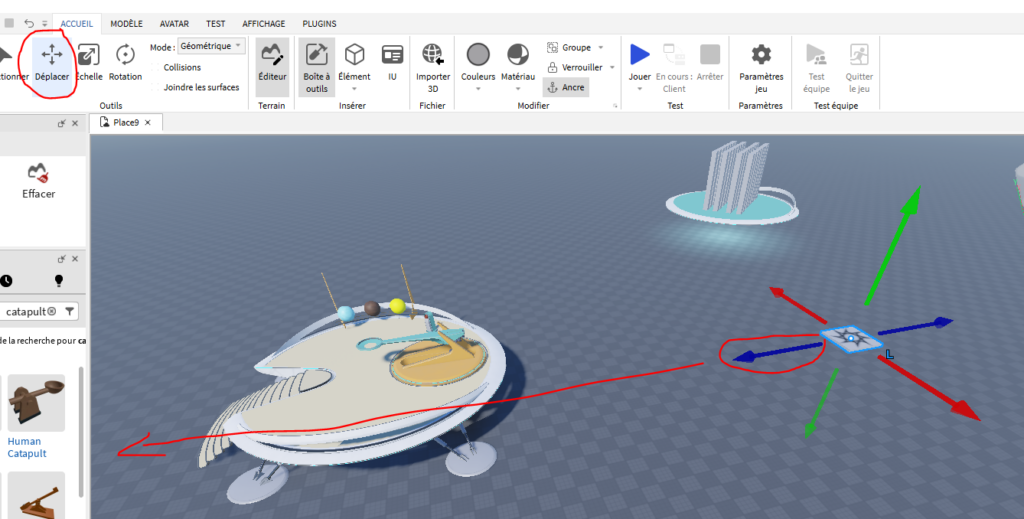Open the Matériau material picker

click(518, 61)
